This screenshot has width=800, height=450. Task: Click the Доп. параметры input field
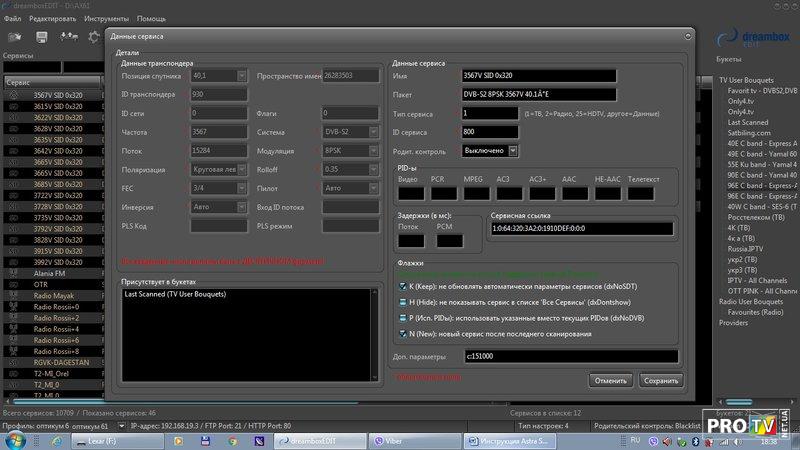click(x=570, y=356)
